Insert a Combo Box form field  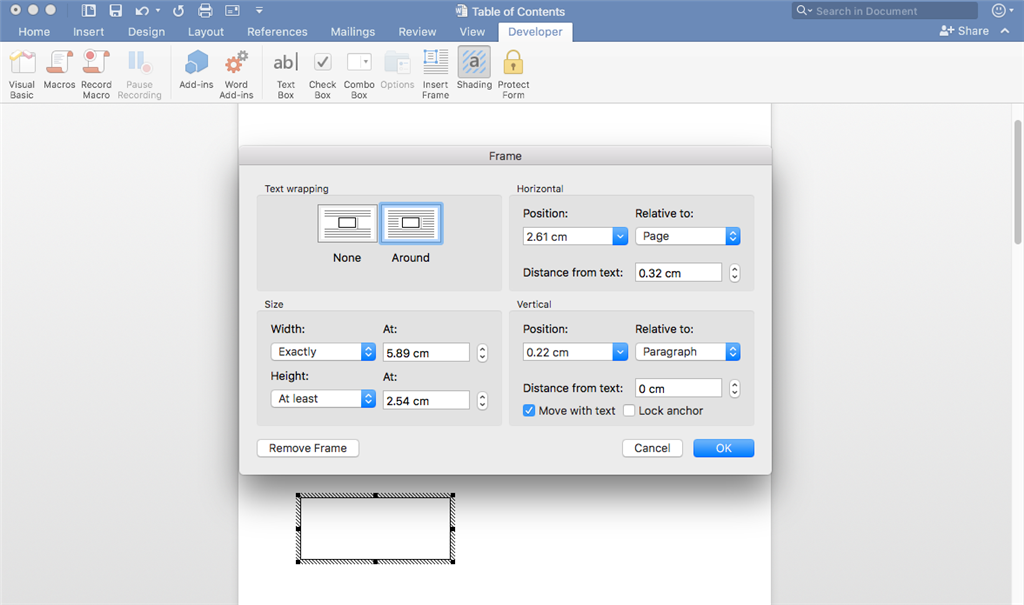(x=359, y=74)
